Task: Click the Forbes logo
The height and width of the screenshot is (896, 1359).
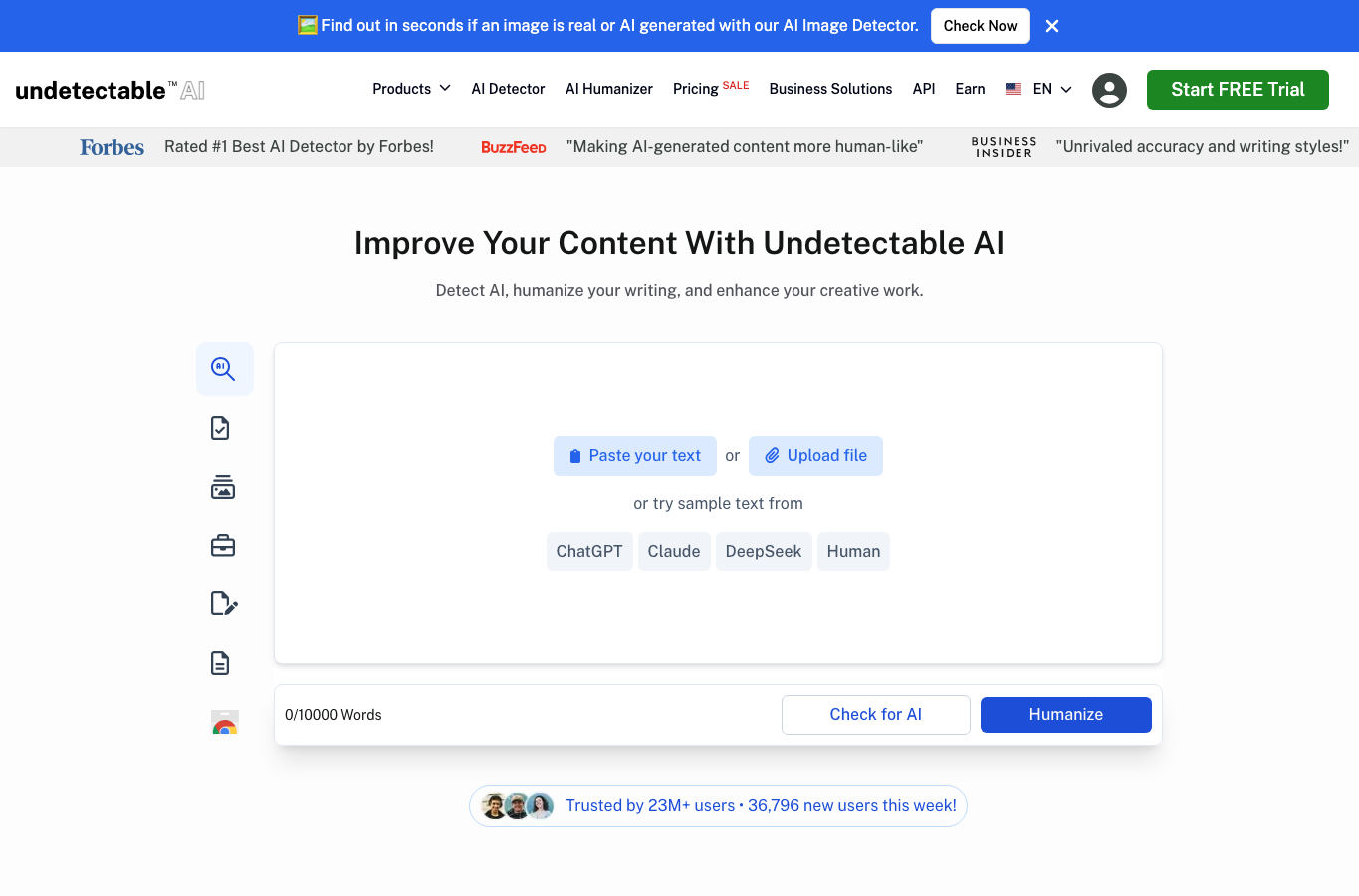Action: point(113,147)
